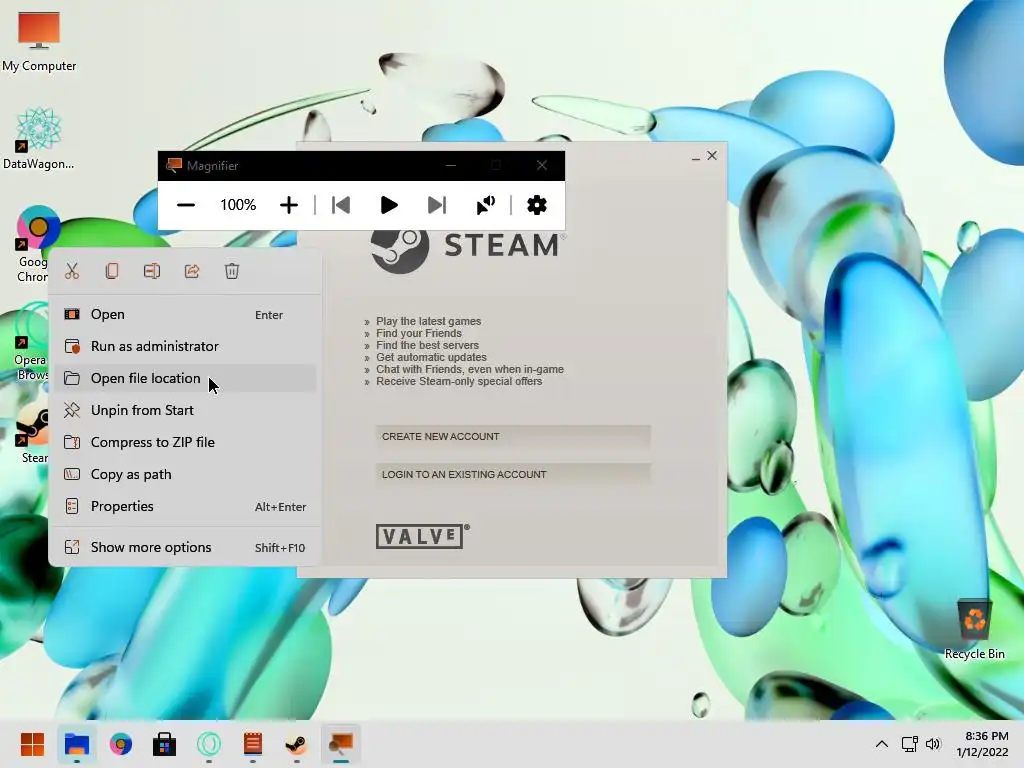Open Opera from the taskbar
The height and width of the screenshot is (768, 1024).
209,744
